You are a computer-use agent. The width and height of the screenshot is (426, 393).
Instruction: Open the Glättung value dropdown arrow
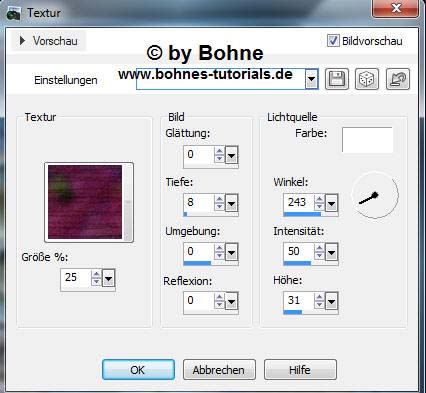tap(232, 155)
